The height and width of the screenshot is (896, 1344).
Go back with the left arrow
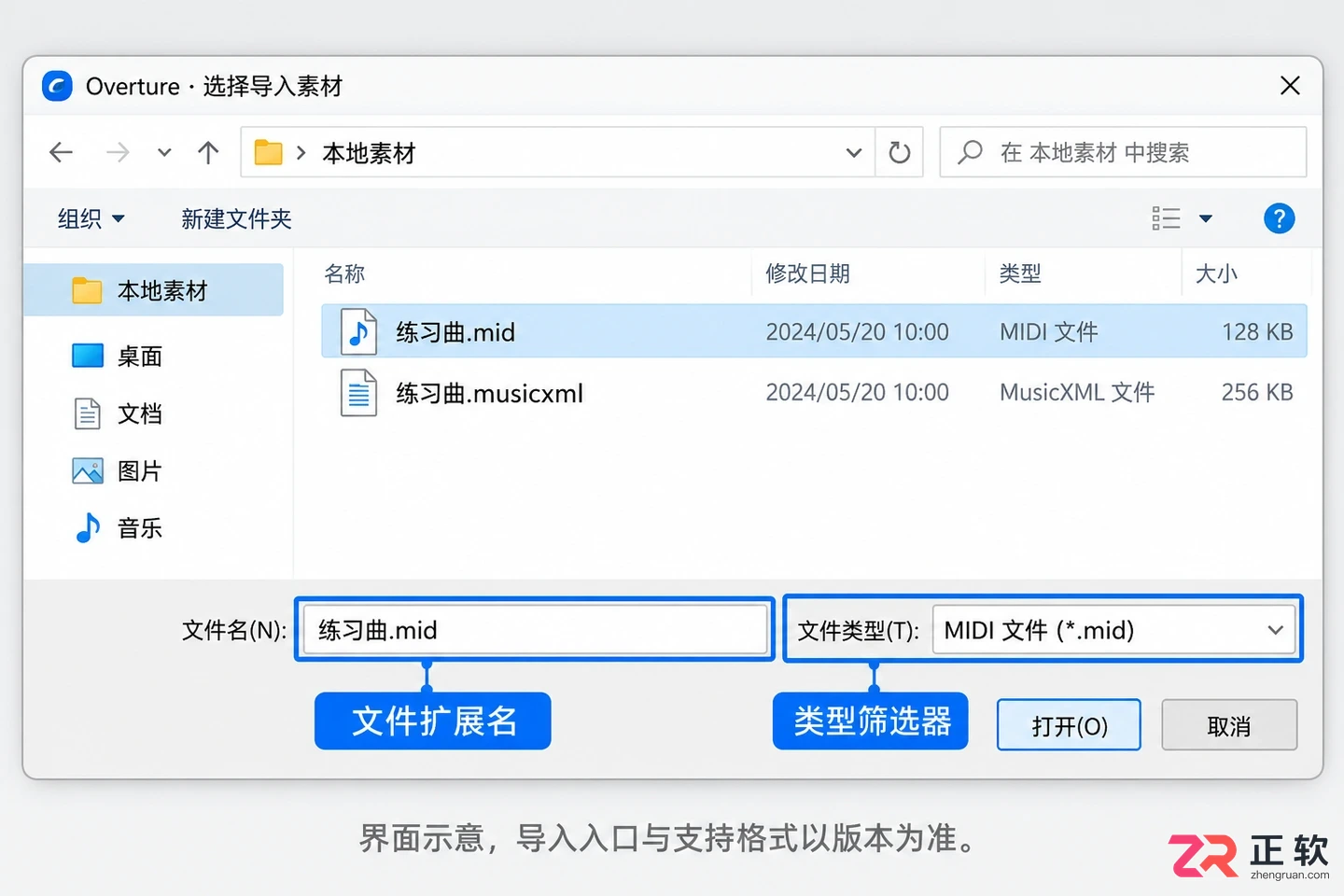[61, 152]
